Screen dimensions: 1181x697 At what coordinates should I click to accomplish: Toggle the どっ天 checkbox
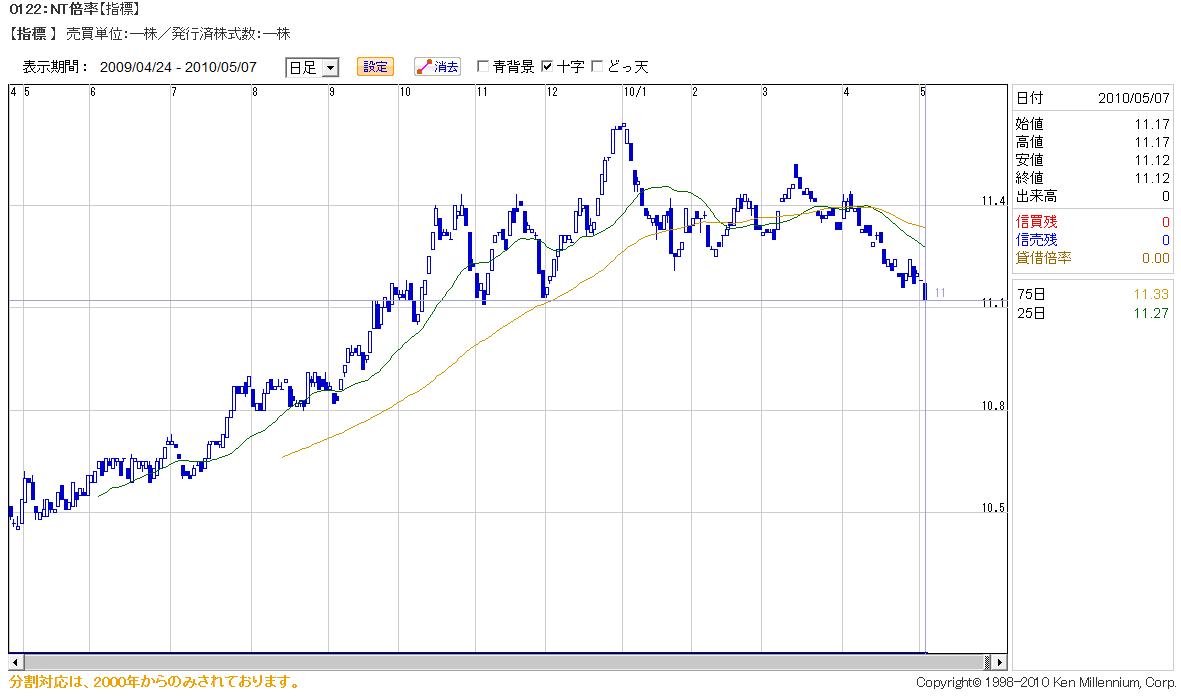tap(598, 67)
